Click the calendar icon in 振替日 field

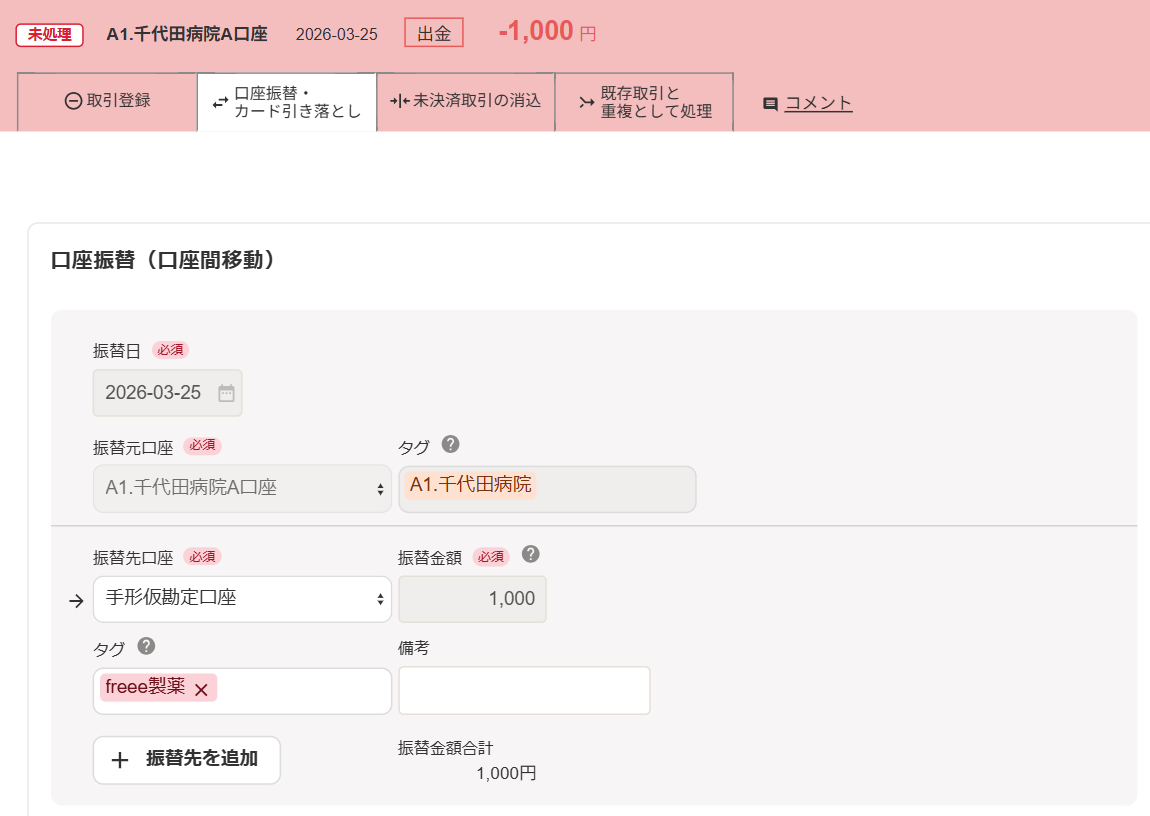(x=227, y=393)
